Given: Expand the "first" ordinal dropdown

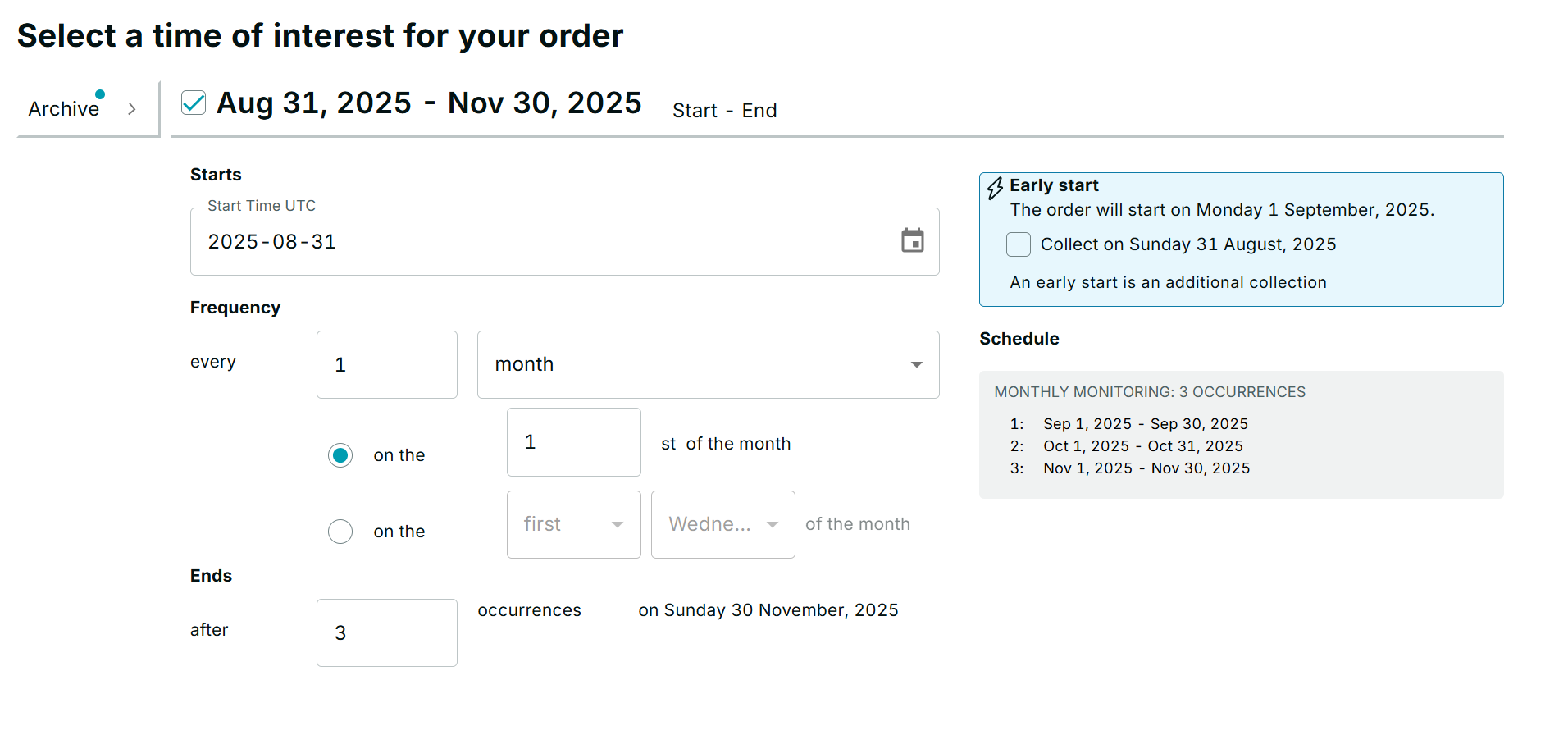Looking at the screenshot, I should 573,524.
